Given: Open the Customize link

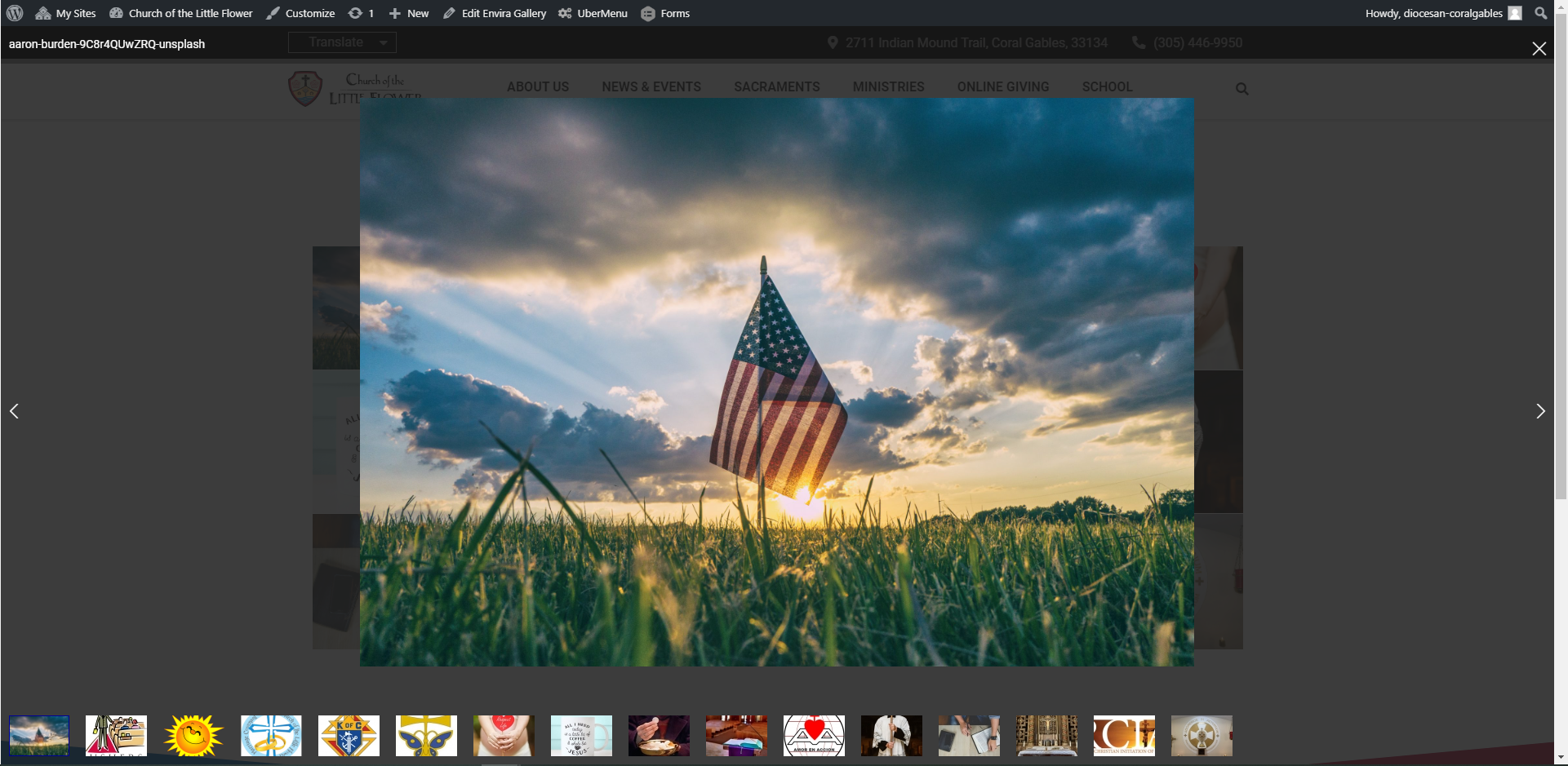Looking at the screenshot, I should 300,13.
